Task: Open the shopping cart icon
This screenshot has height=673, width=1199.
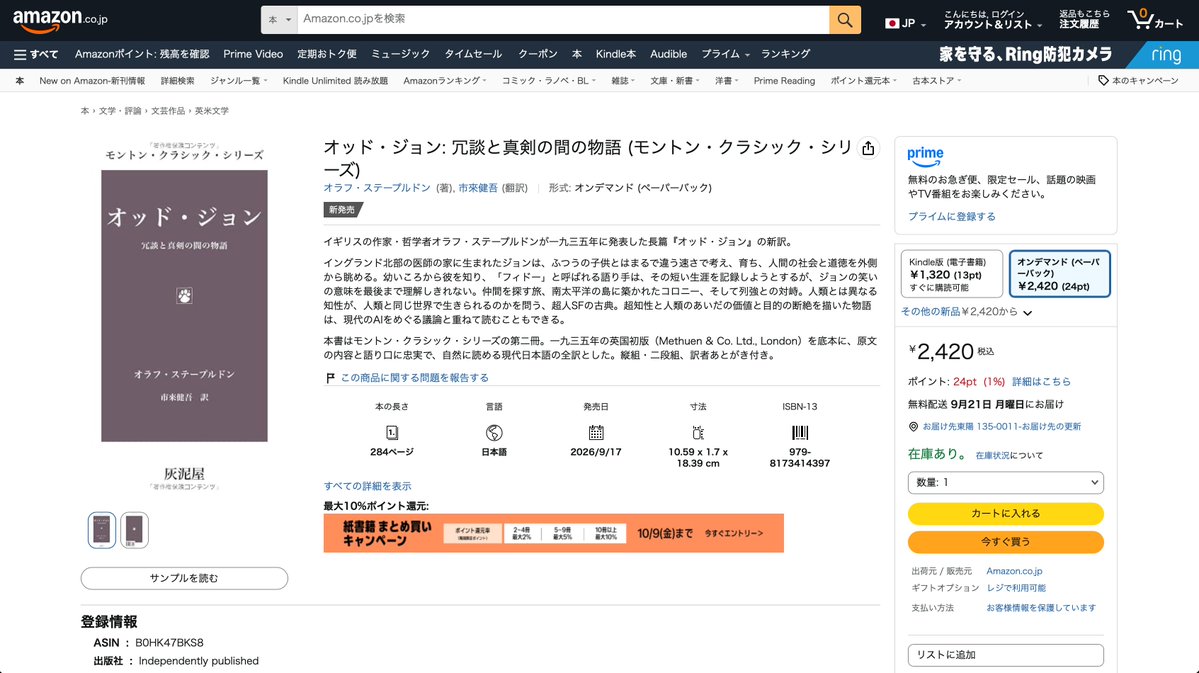Action: coord(1155,20)
